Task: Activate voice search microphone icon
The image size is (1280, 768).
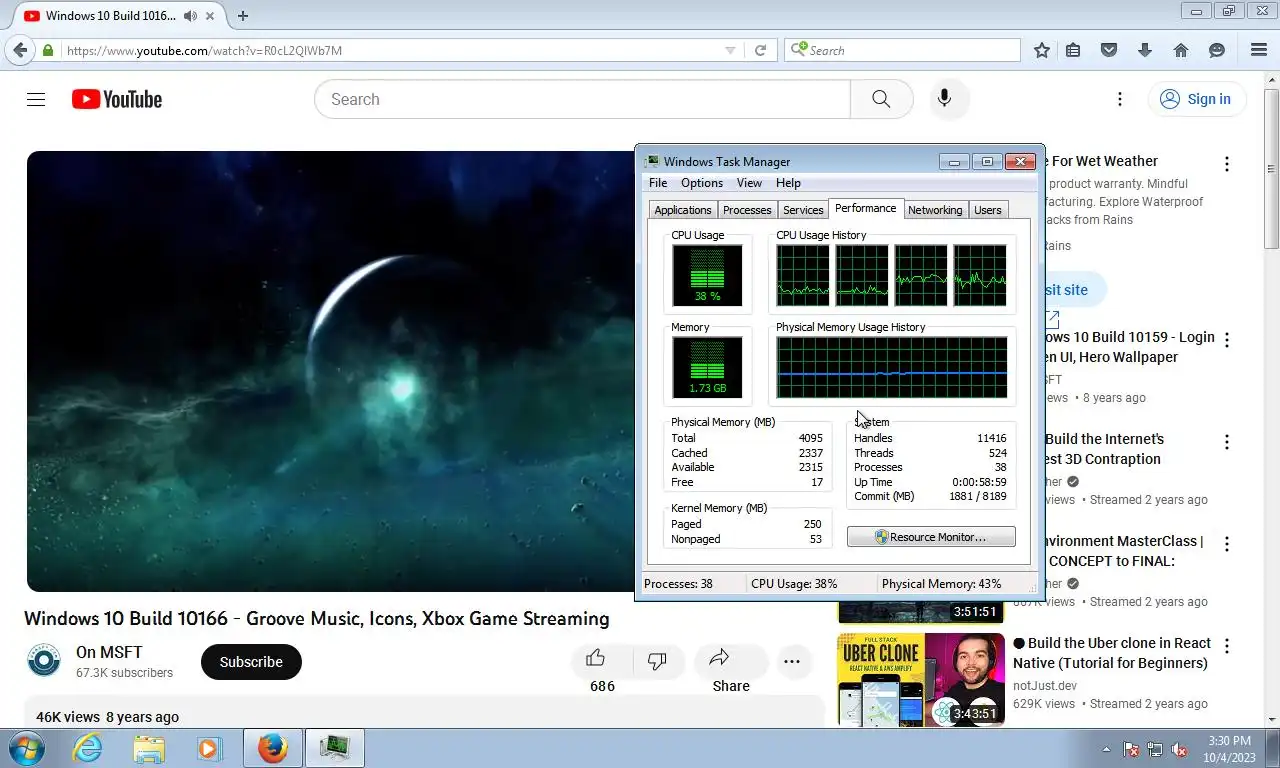Action: 944,99
